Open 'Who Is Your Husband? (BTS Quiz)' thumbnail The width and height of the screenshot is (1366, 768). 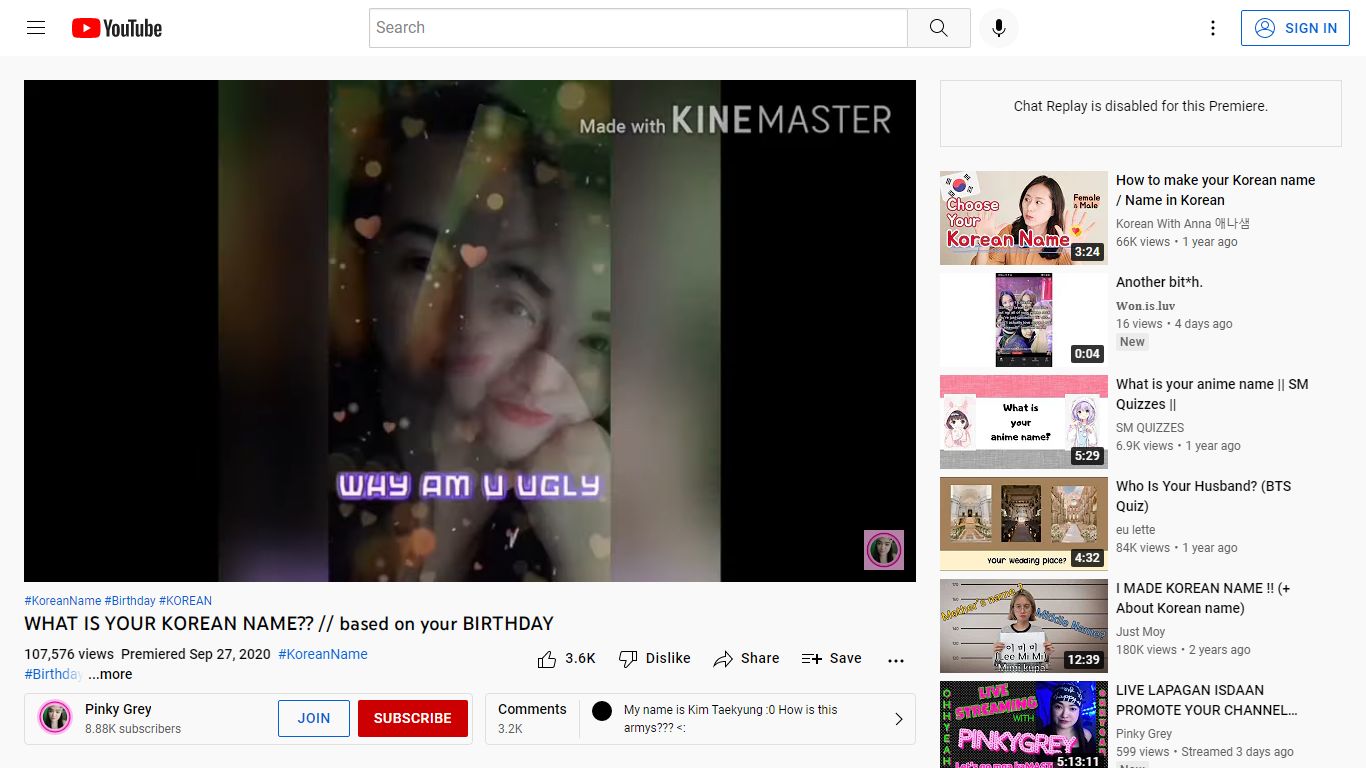(1024, 524)
